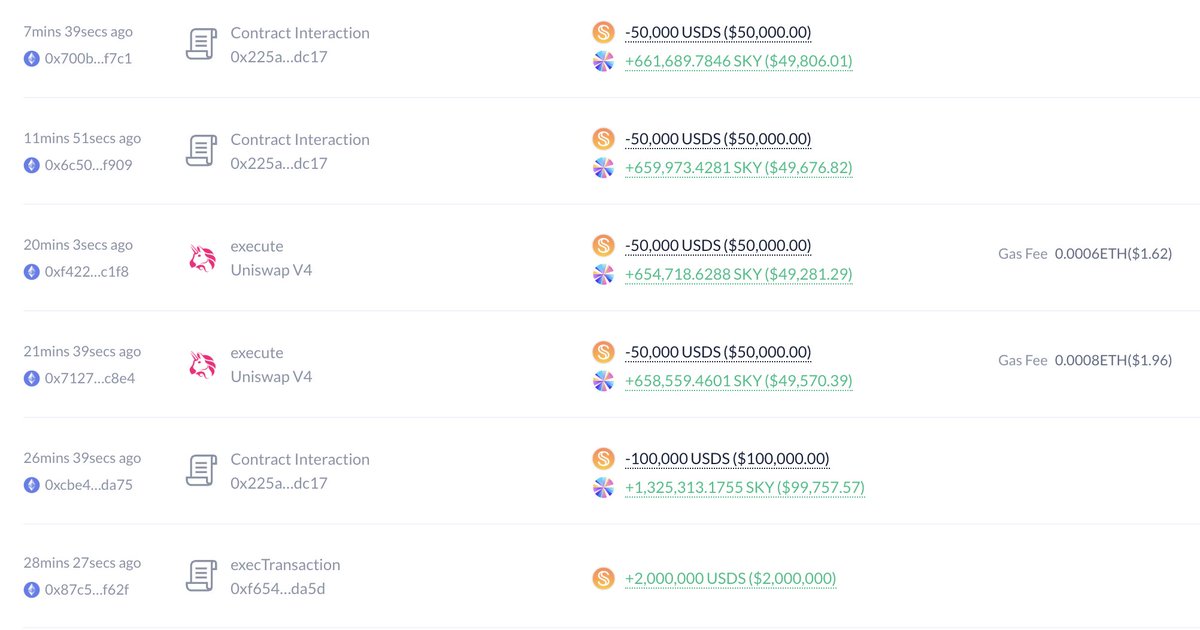The height and width of the screenshot is (630, 1200).
Task: Click '11mins 51secs ago' timestamp
Action: click(82, 139)
